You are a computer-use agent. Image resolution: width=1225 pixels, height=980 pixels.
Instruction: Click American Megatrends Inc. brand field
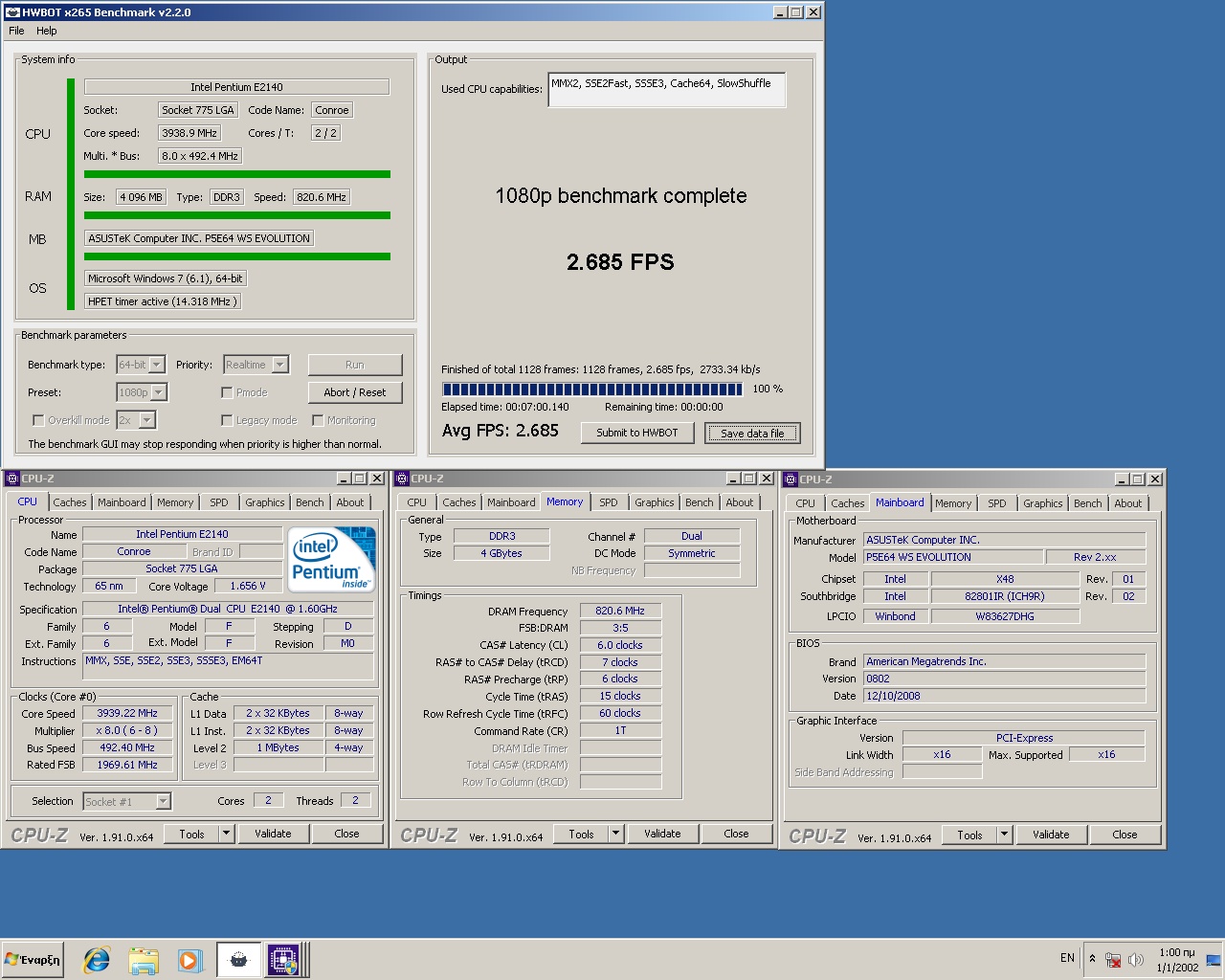click(x=1004, y=661)
